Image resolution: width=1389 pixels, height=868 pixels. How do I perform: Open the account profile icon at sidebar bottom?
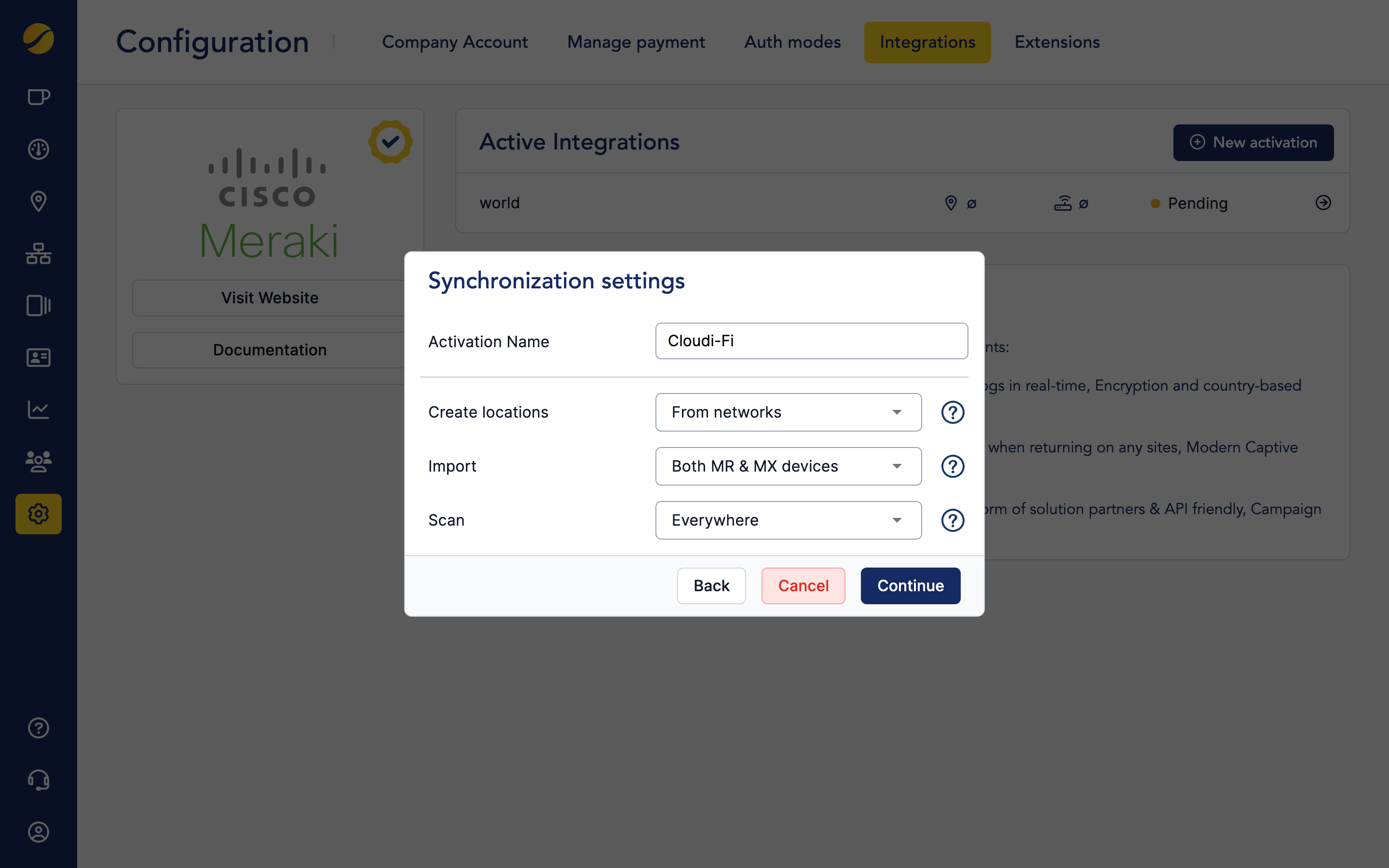(x=38, y=832)
